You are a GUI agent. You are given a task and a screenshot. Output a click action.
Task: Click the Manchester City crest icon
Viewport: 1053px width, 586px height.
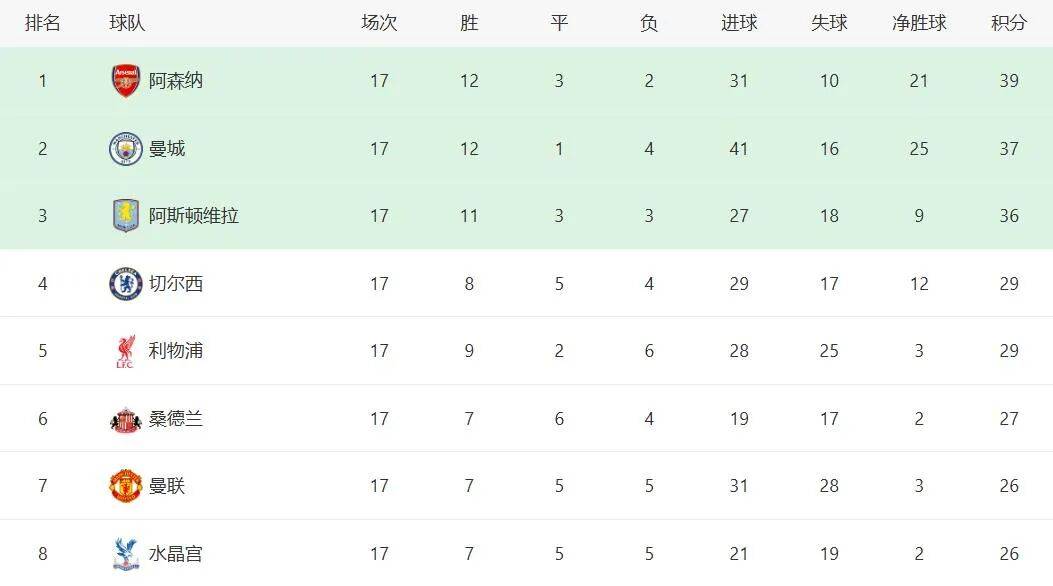coord(126,149)
